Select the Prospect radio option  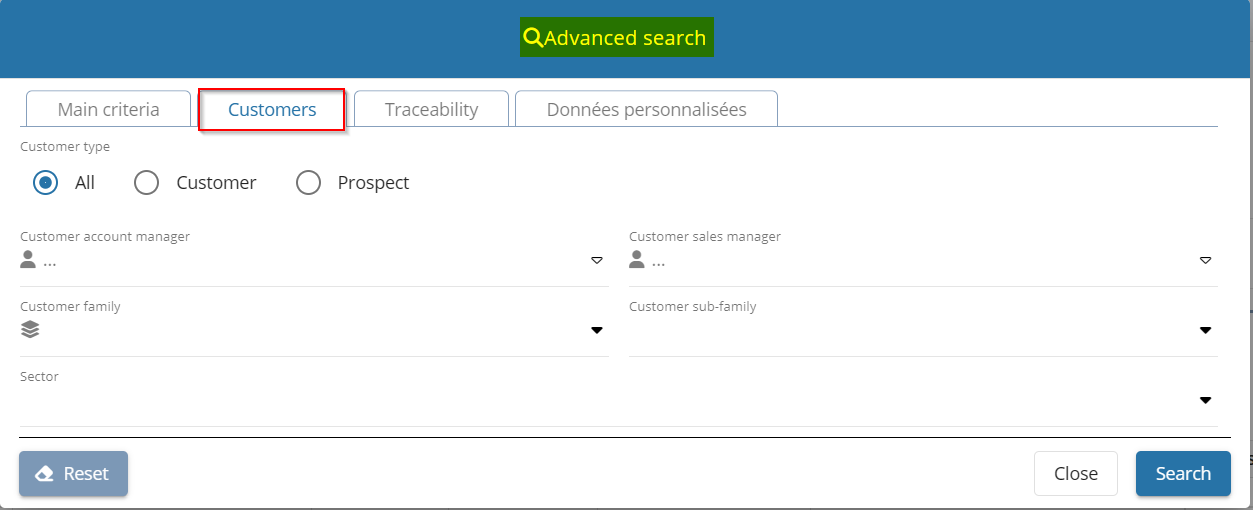click(308, 183)
